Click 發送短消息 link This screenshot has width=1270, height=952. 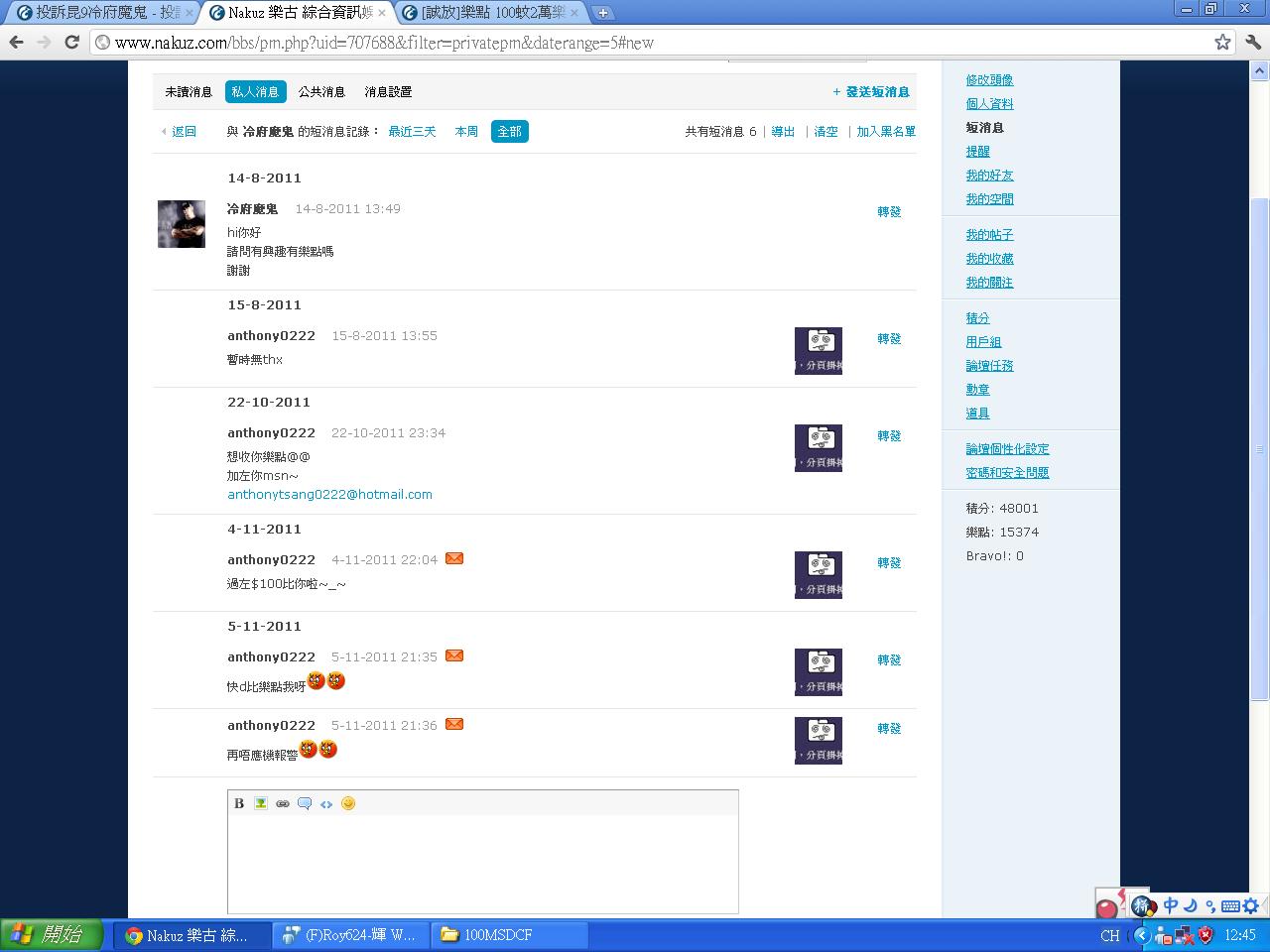[871, 91]
